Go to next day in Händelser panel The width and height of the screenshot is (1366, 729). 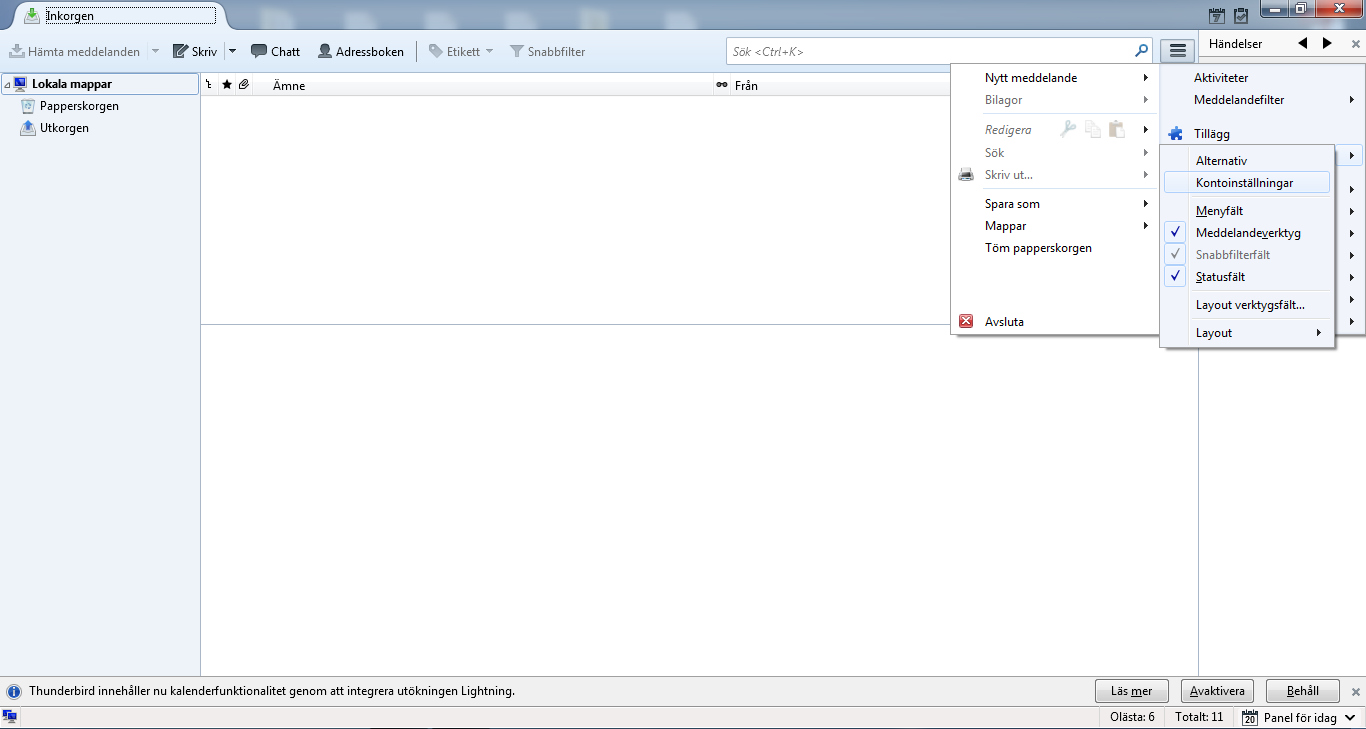tap(1327, 43)
